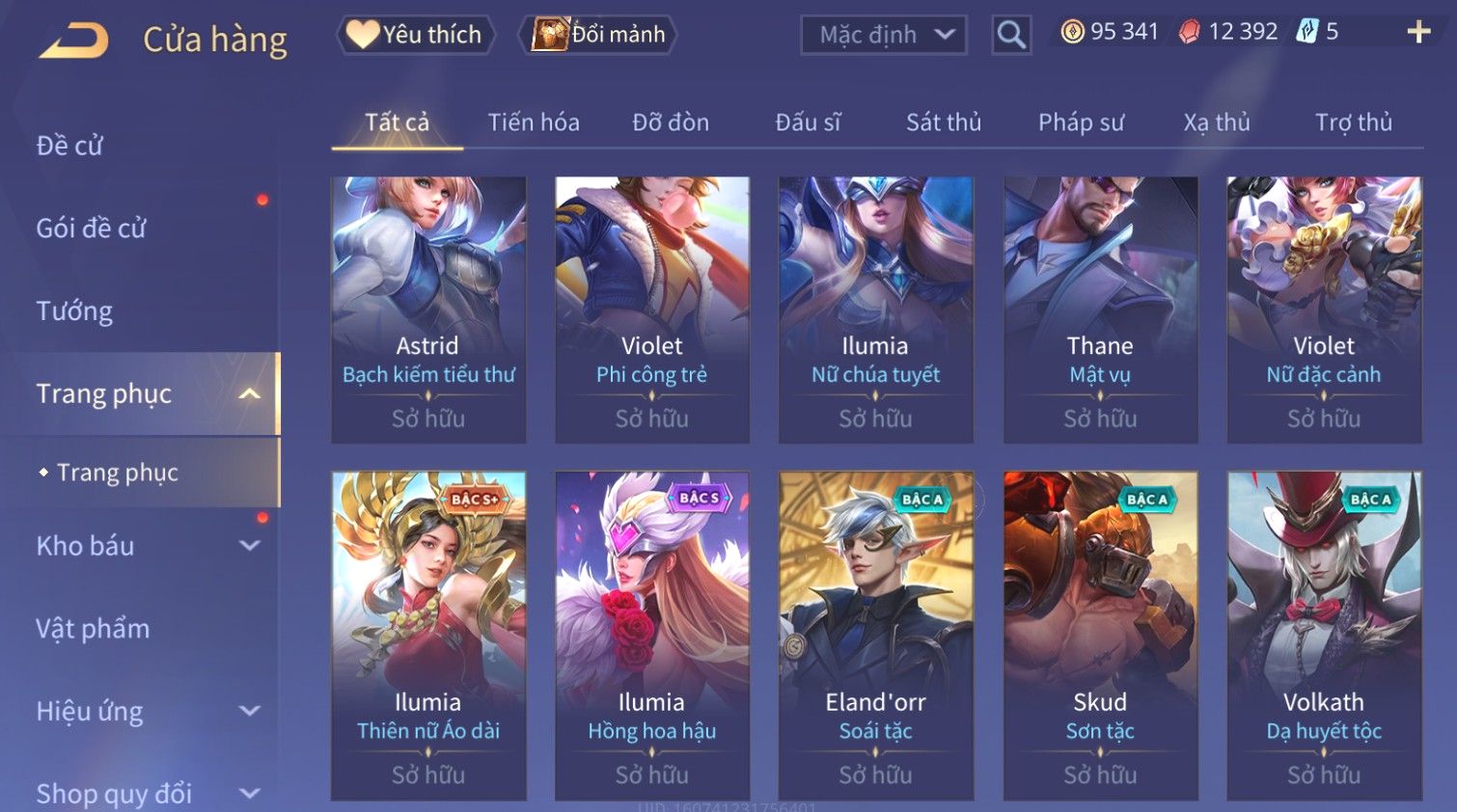Click the gold coin currency icon
1457x812 pixels.
point(1072,32)
